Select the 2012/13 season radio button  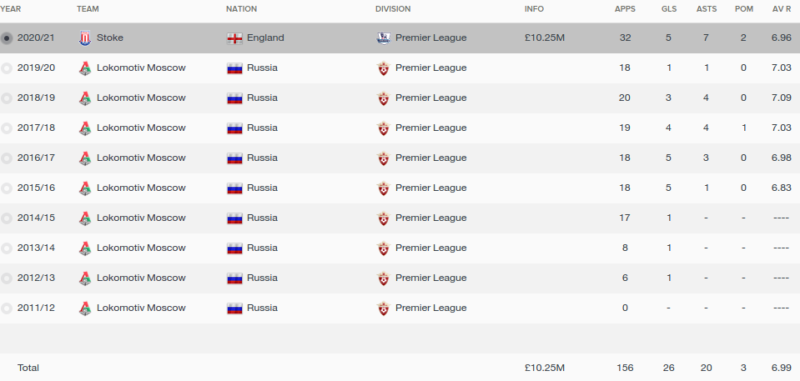[6, 278]
